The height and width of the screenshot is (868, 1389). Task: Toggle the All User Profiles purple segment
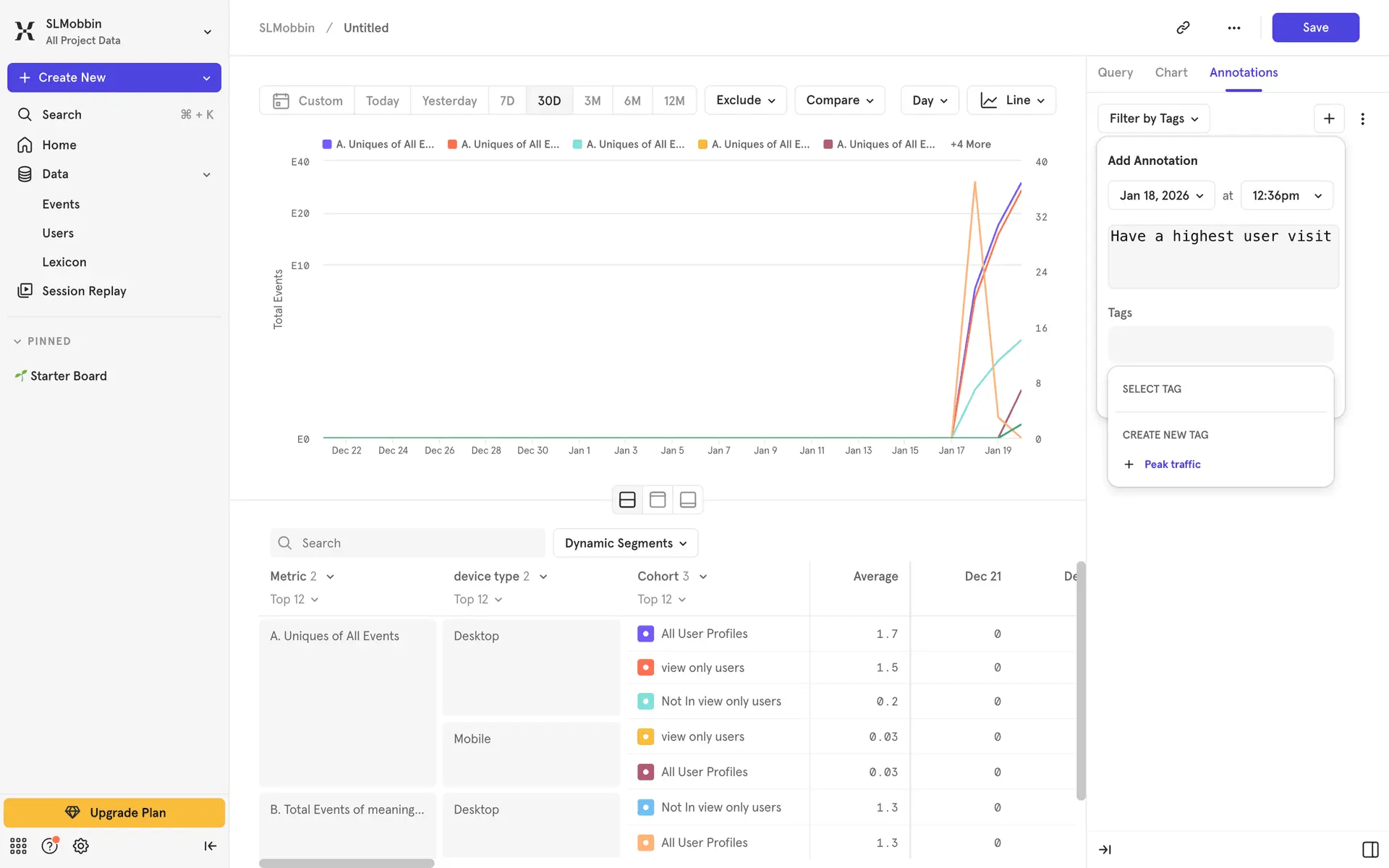point(645,634)
